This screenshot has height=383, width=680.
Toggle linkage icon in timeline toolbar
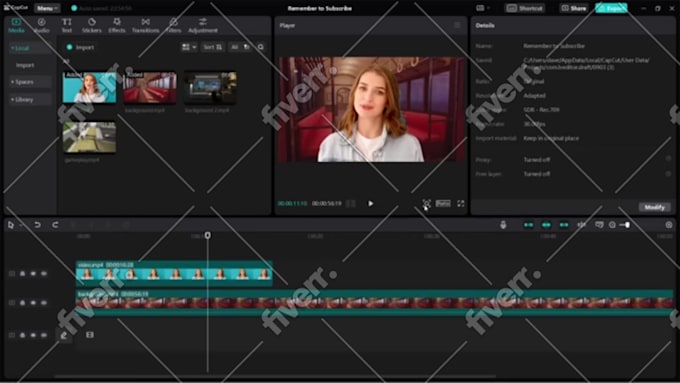click(x=564, y=225)
